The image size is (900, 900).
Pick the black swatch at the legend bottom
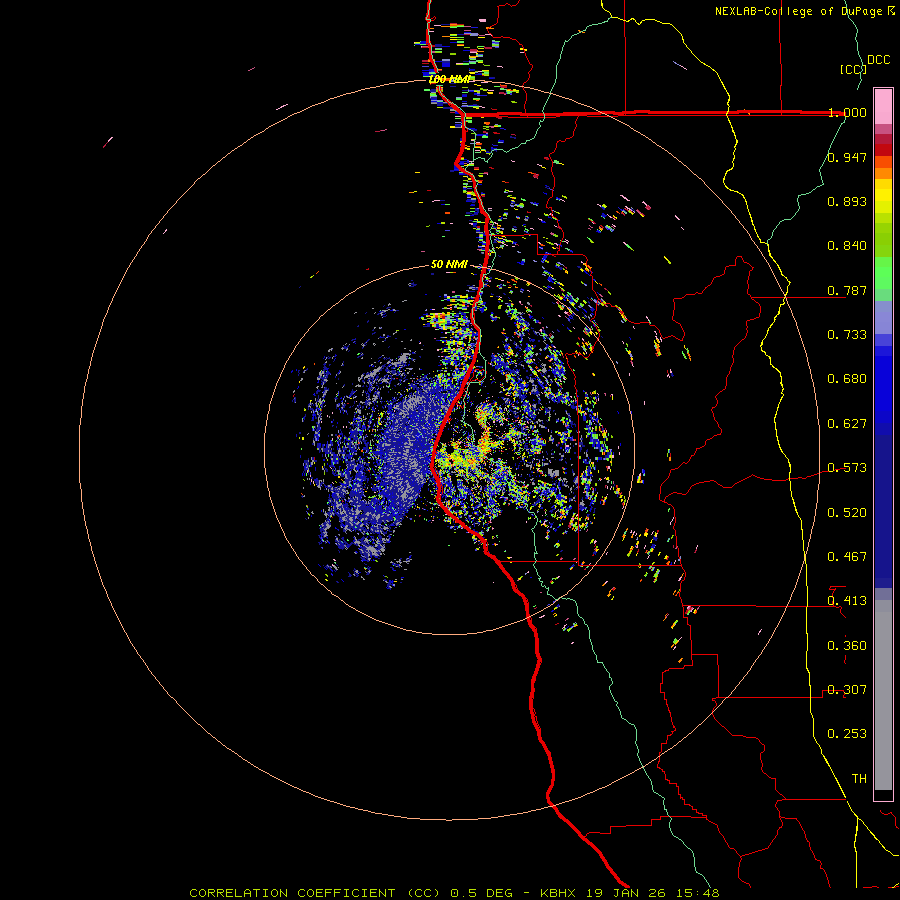pos(883,794)
